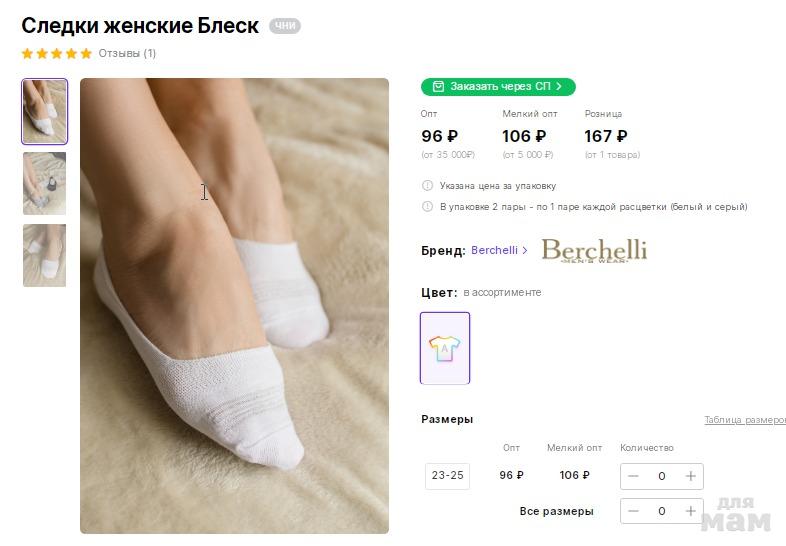Click the info icon next to package price

click(x=428, y=186)
